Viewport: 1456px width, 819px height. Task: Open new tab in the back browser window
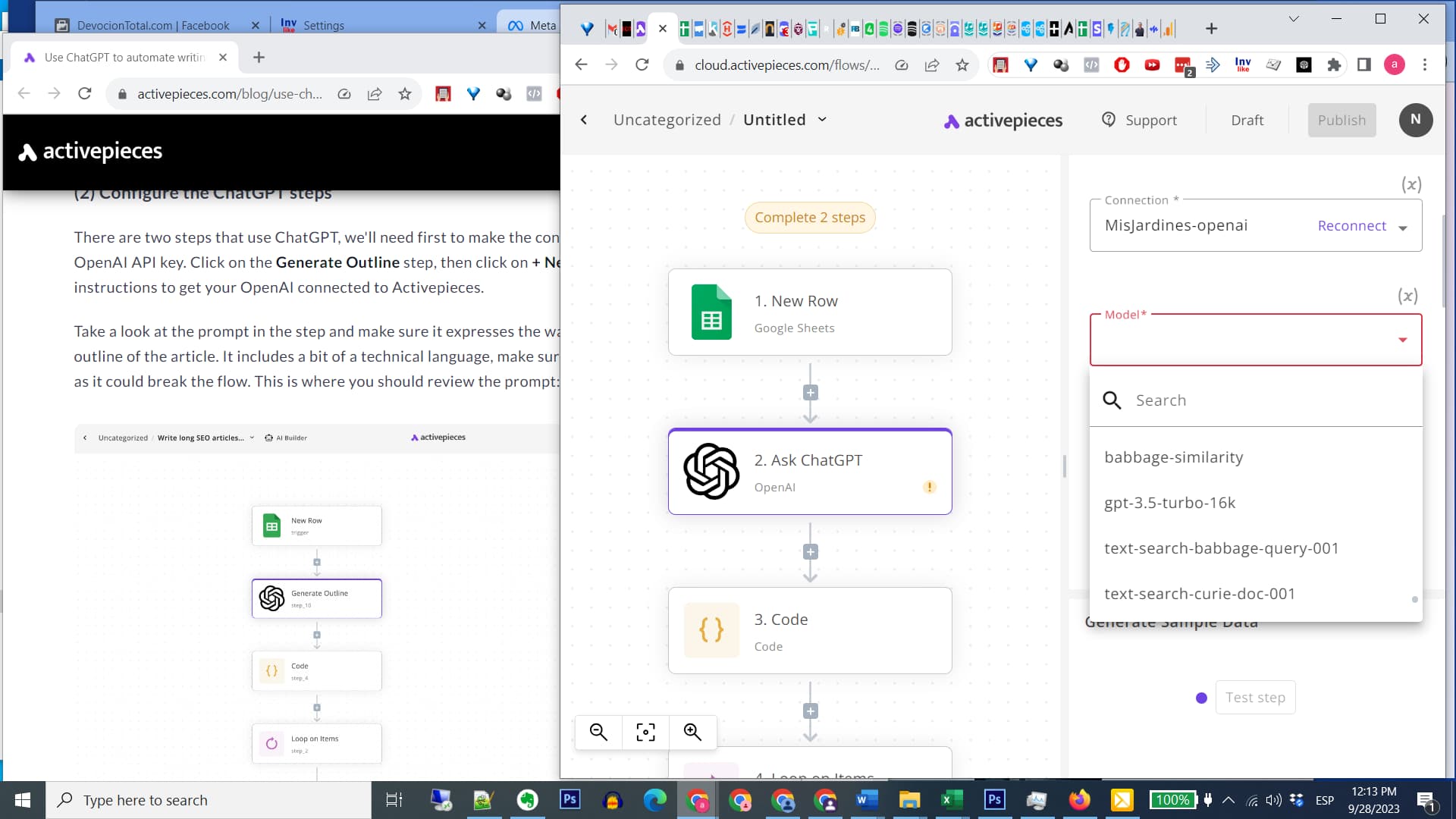[259, 58]
